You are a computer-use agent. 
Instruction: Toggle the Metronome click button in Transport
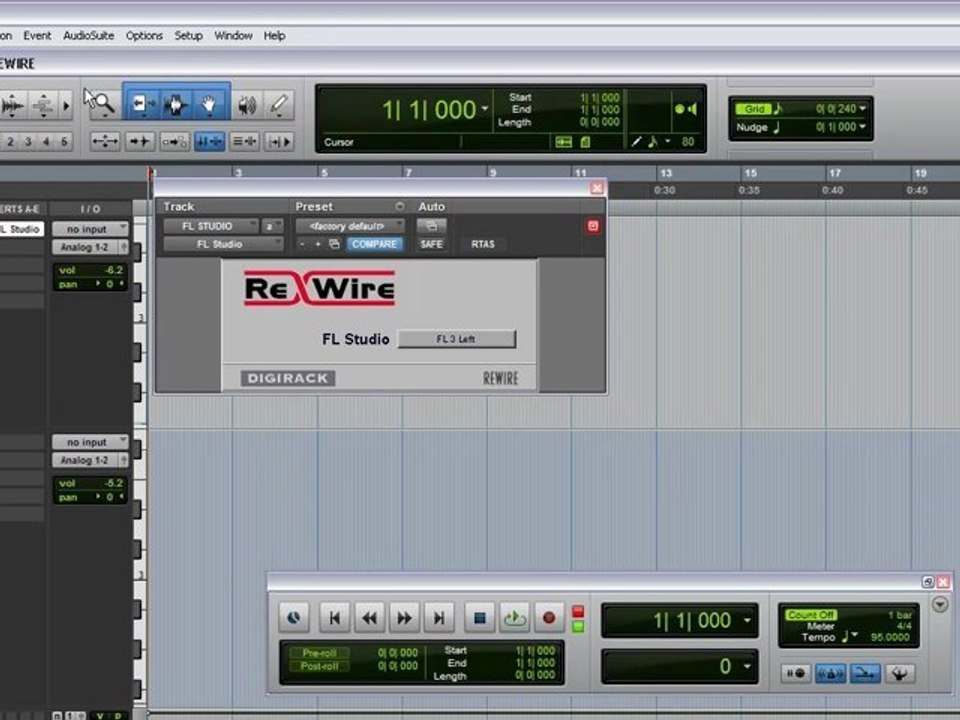click(x=830, y=673)
